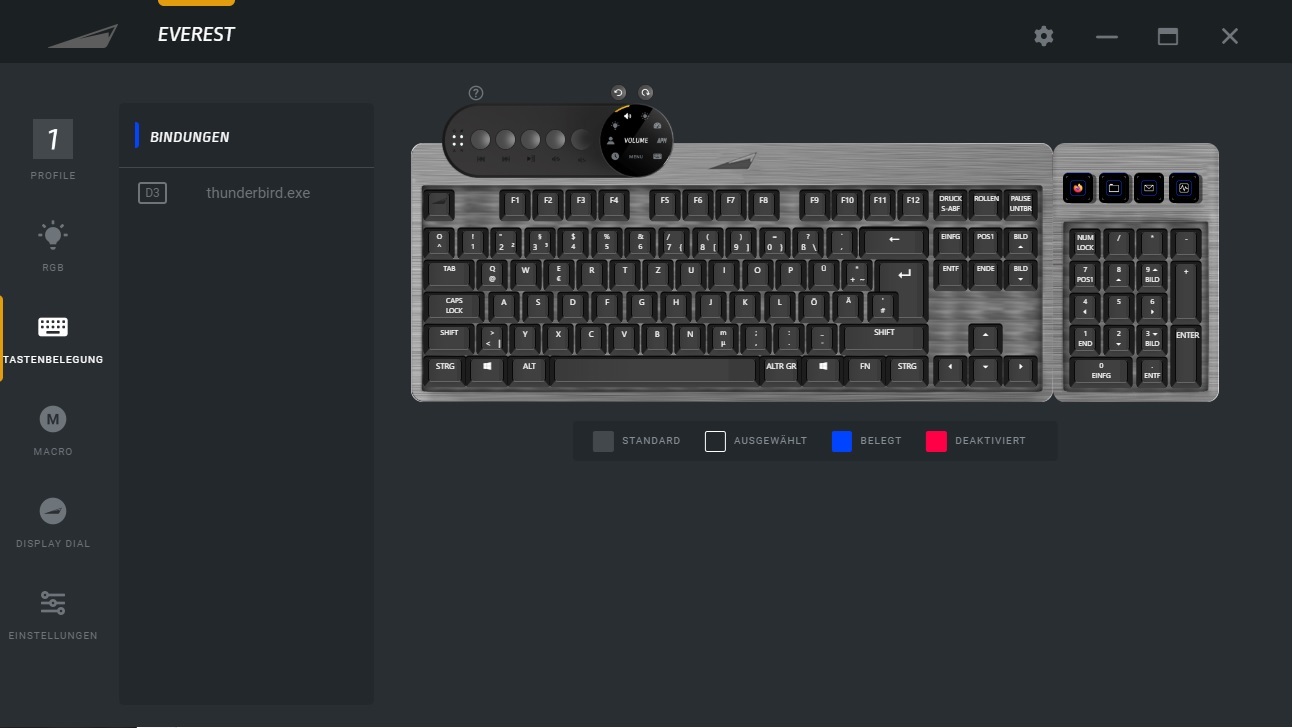Open the Display Dial section

coord(53,522)
